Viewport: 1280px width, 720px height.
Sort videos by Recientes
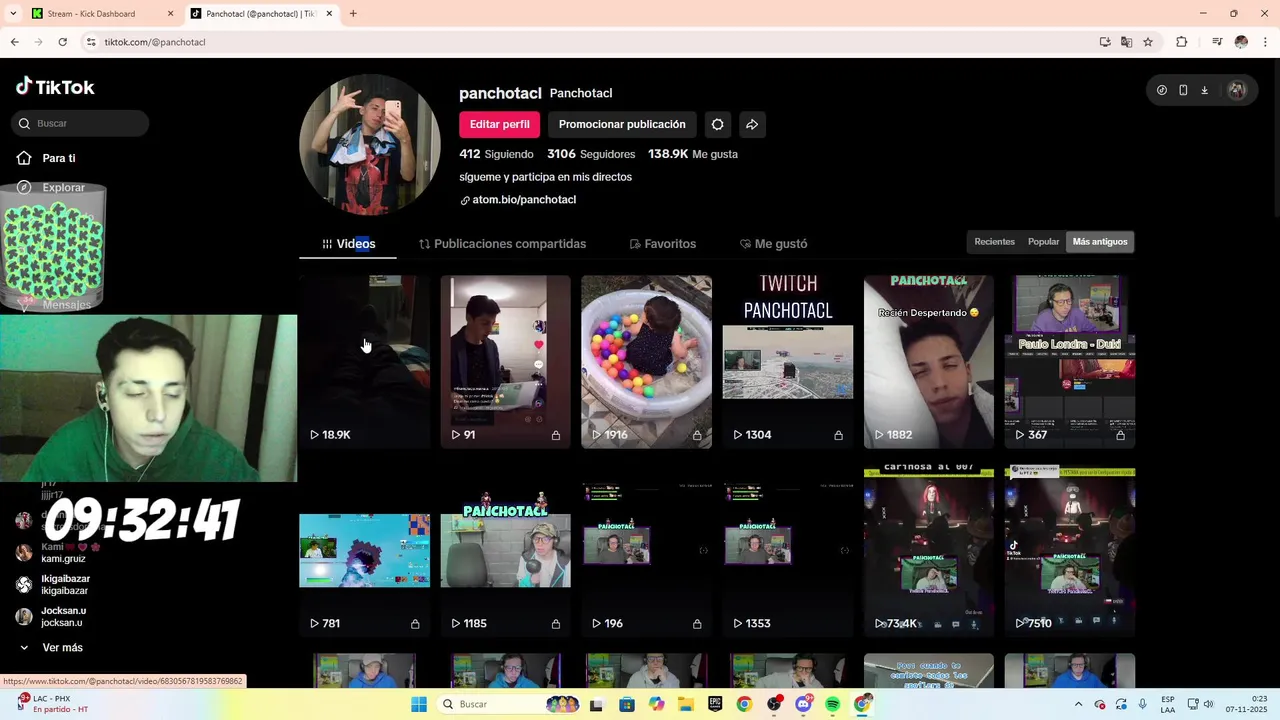(994, 242)
